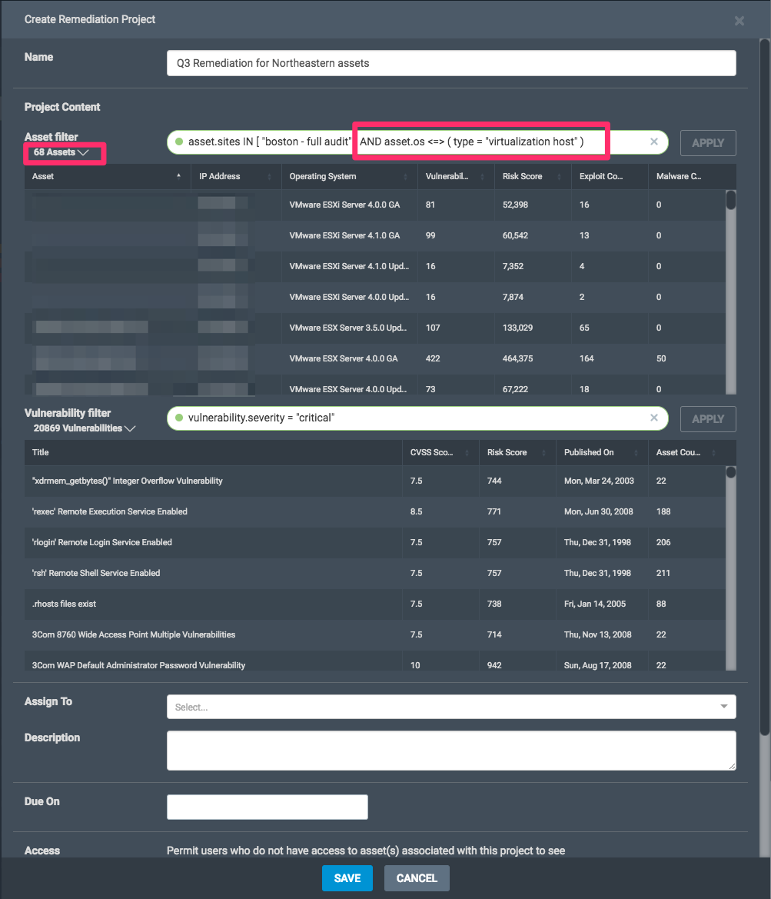The width and height of the screenshot is (771, 899).
Task: Expand the 68 Assets chevron
Action: click(84, 153)
